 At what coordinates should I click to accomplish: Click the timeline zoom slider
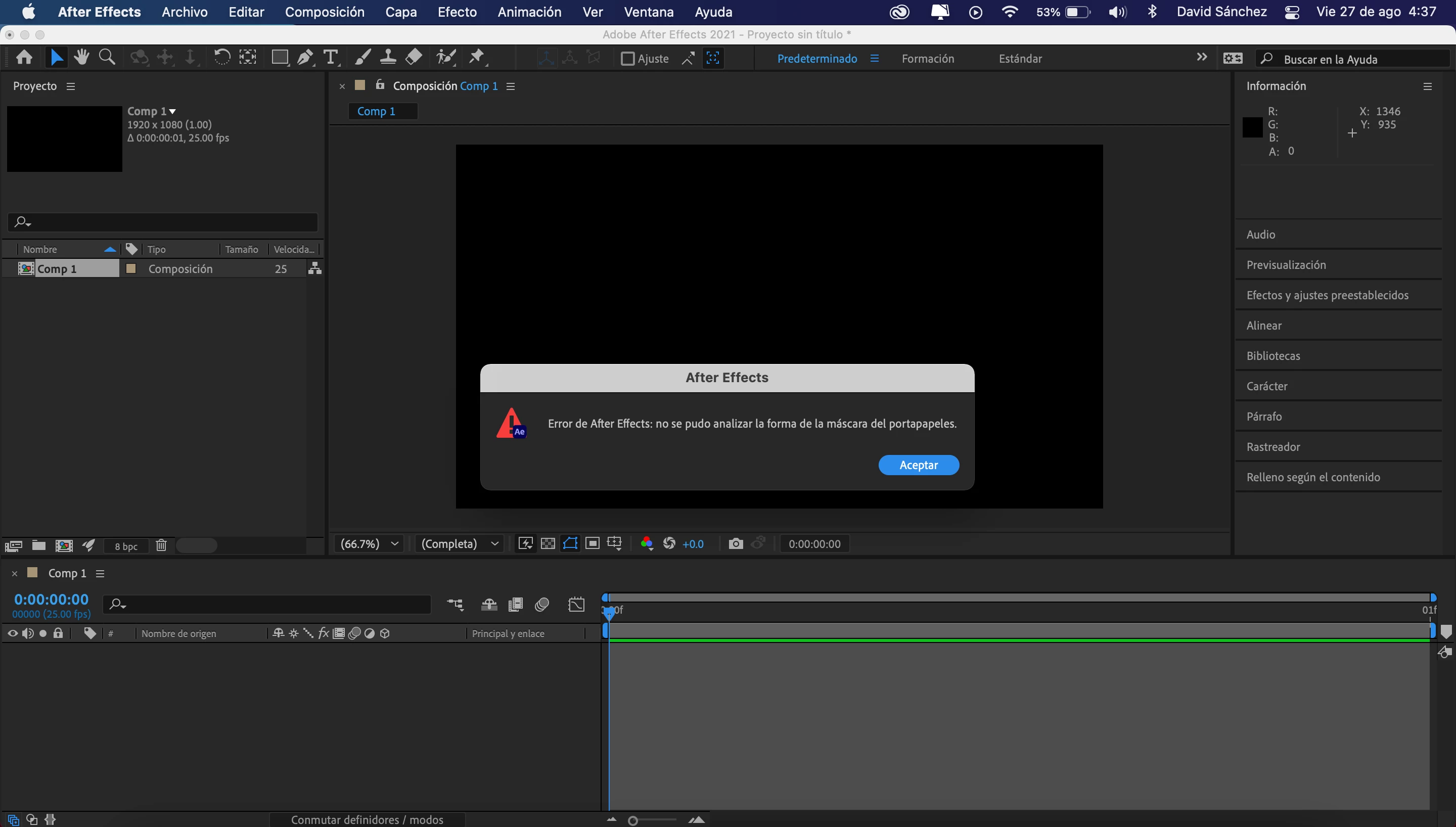pos(632,820)
